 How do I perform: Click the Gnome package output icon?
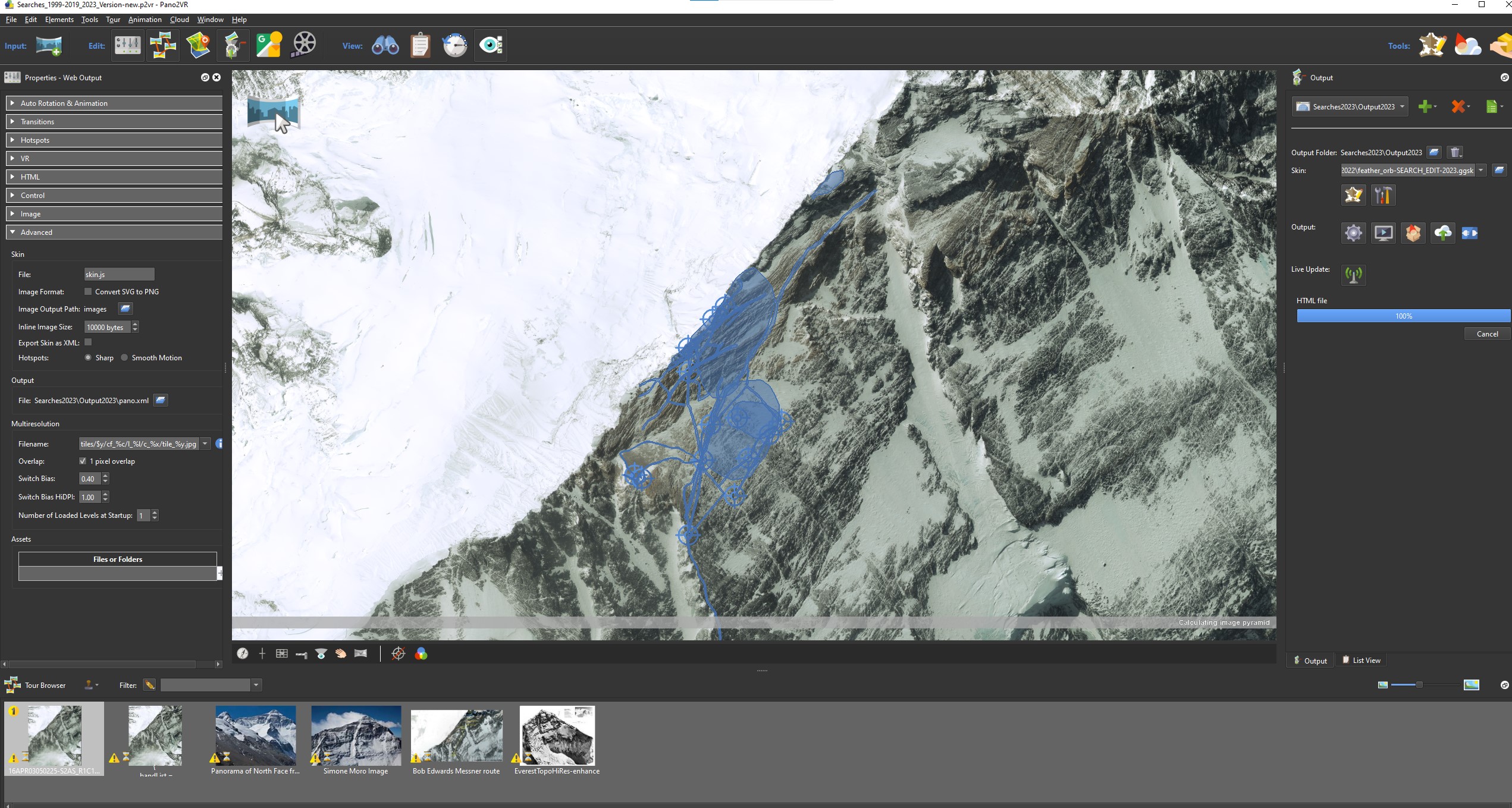click(x=1413, y=232)
